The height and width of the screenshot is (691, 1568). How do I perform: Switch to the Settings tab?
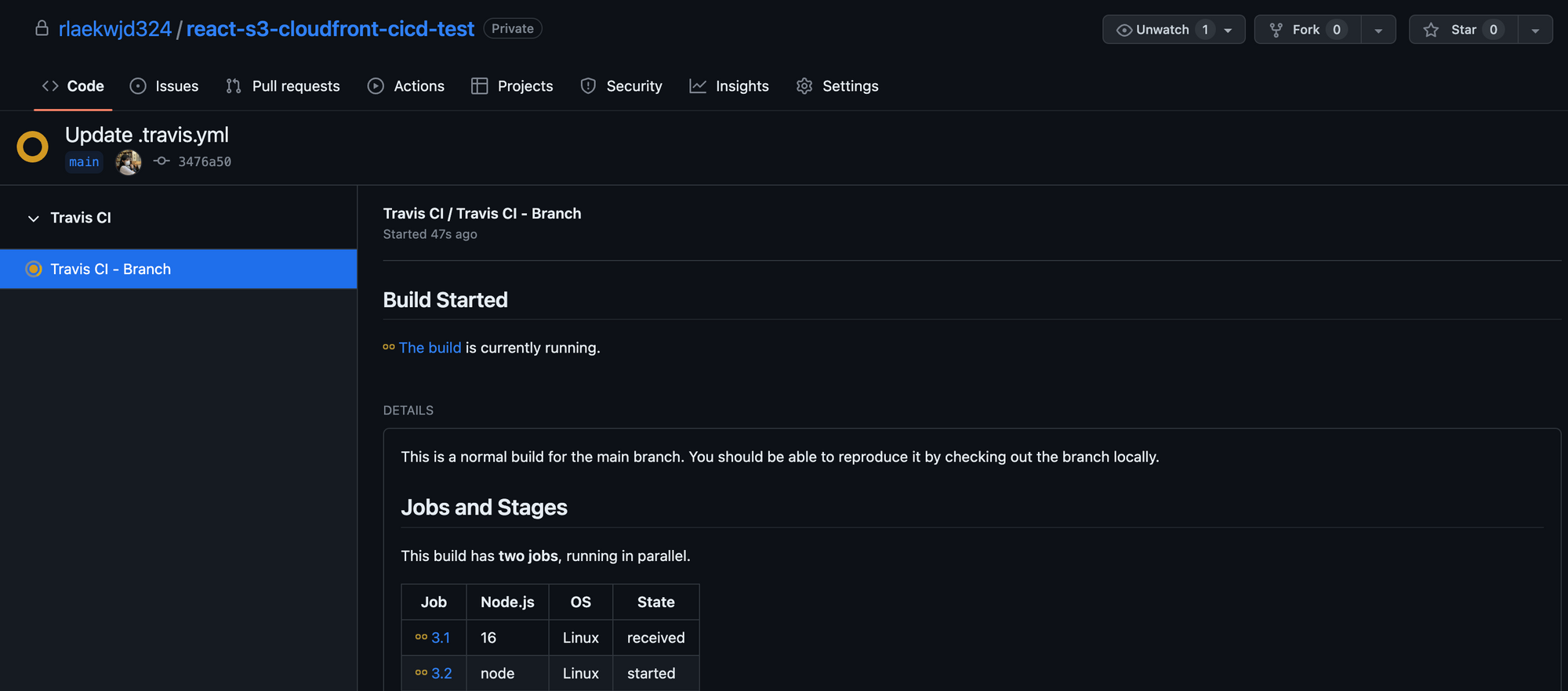click(x=837, y=86)
